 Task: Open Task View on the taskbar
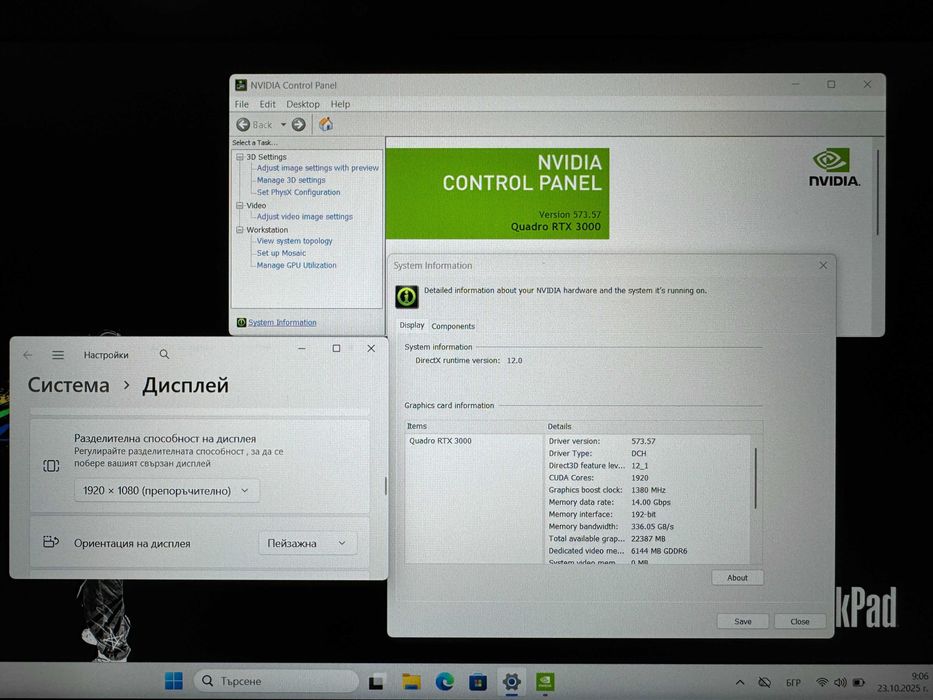[x=376, y=682]
